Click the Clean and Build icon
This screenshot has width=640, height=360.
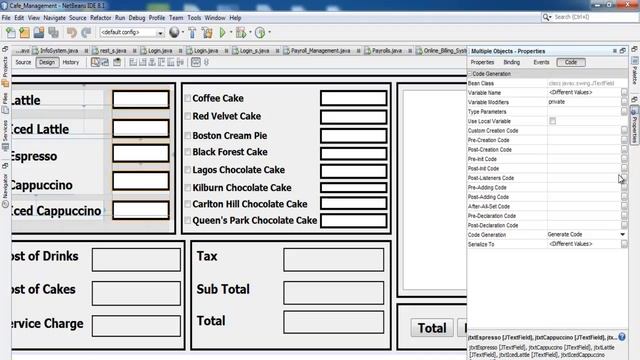[x=207, y=33]
